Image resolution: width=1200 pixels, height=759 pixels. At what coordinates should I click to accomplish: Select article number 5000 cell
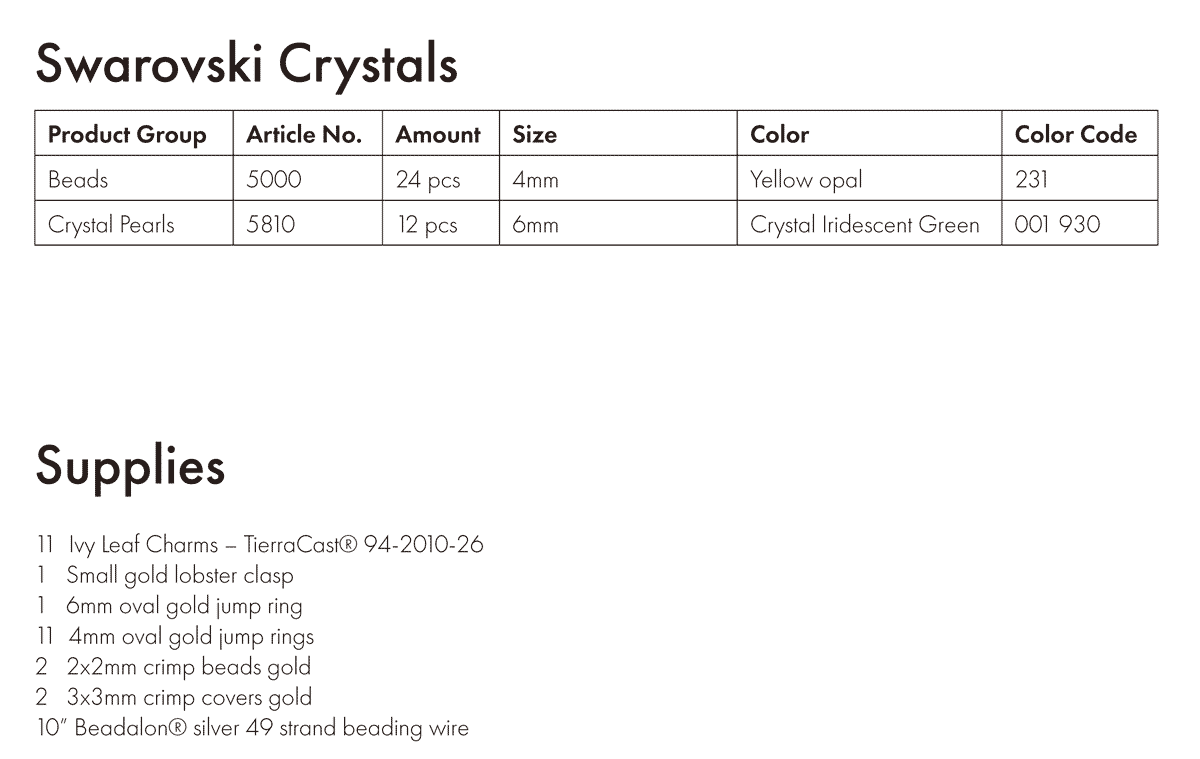pyautogui.click(x=308, y=178)
